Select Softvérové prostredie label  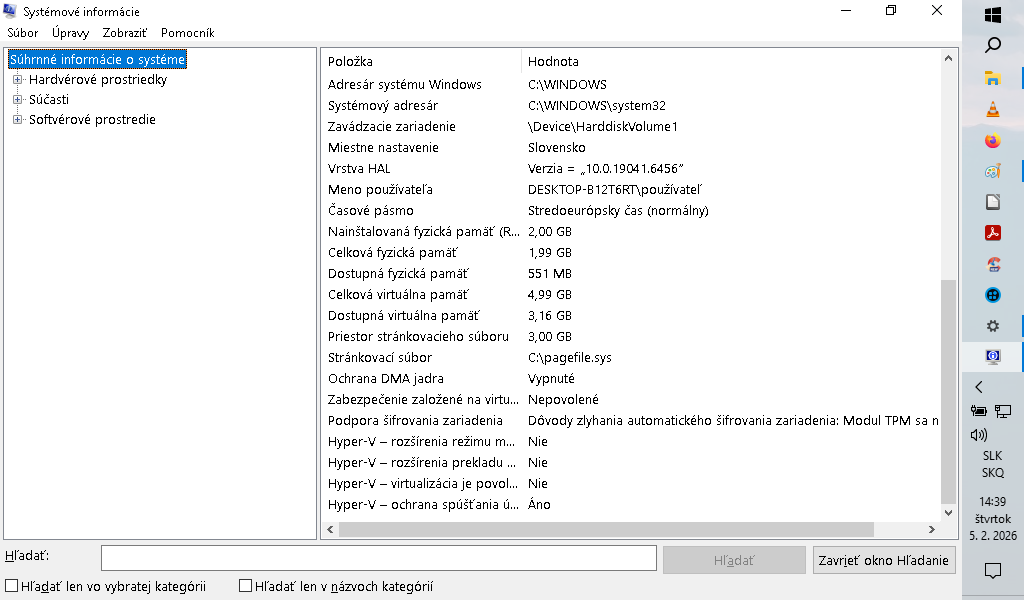pyautogui.click(x=92, y=119)
